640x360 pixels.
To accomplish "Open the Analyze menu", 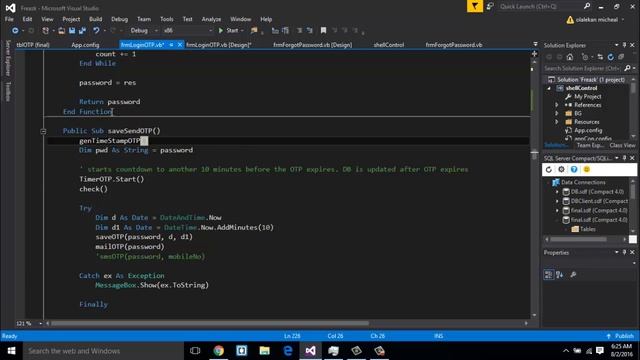I will (211, 19).
